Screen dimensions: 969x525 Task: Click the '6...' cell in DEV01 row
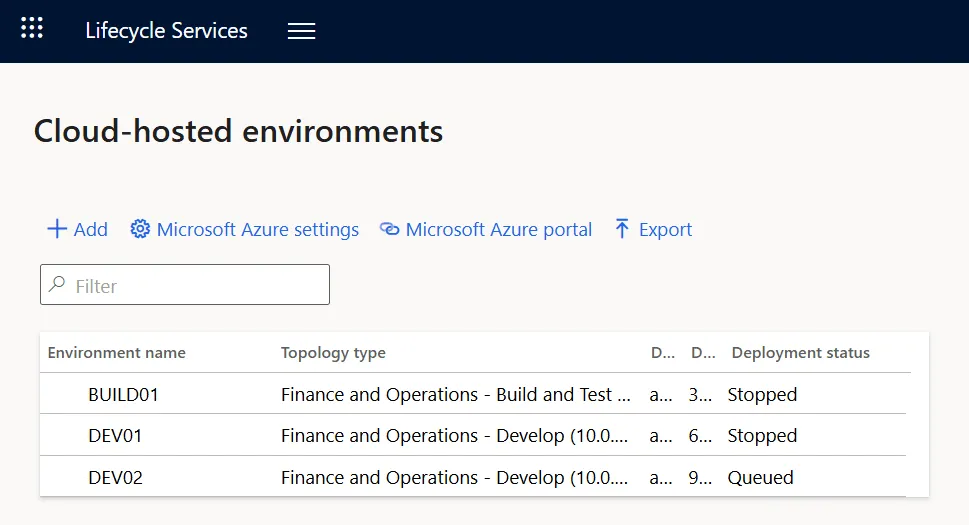click(700, 436)
